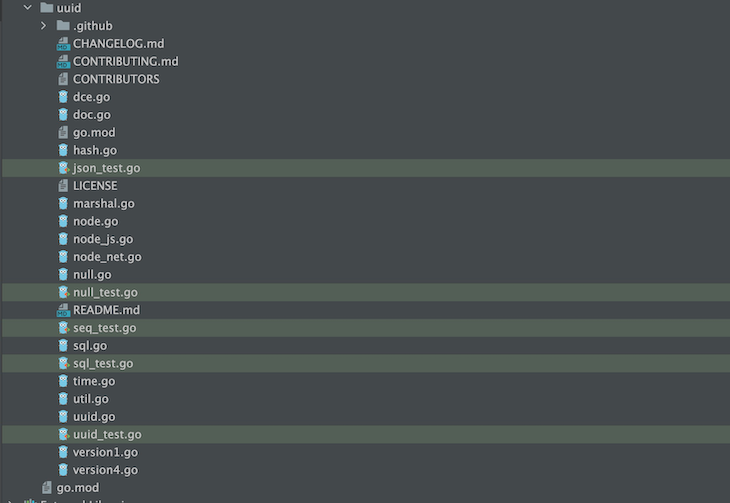Select the root-level go.mod at bottom
730x503 pixels.
coord(77,488)
